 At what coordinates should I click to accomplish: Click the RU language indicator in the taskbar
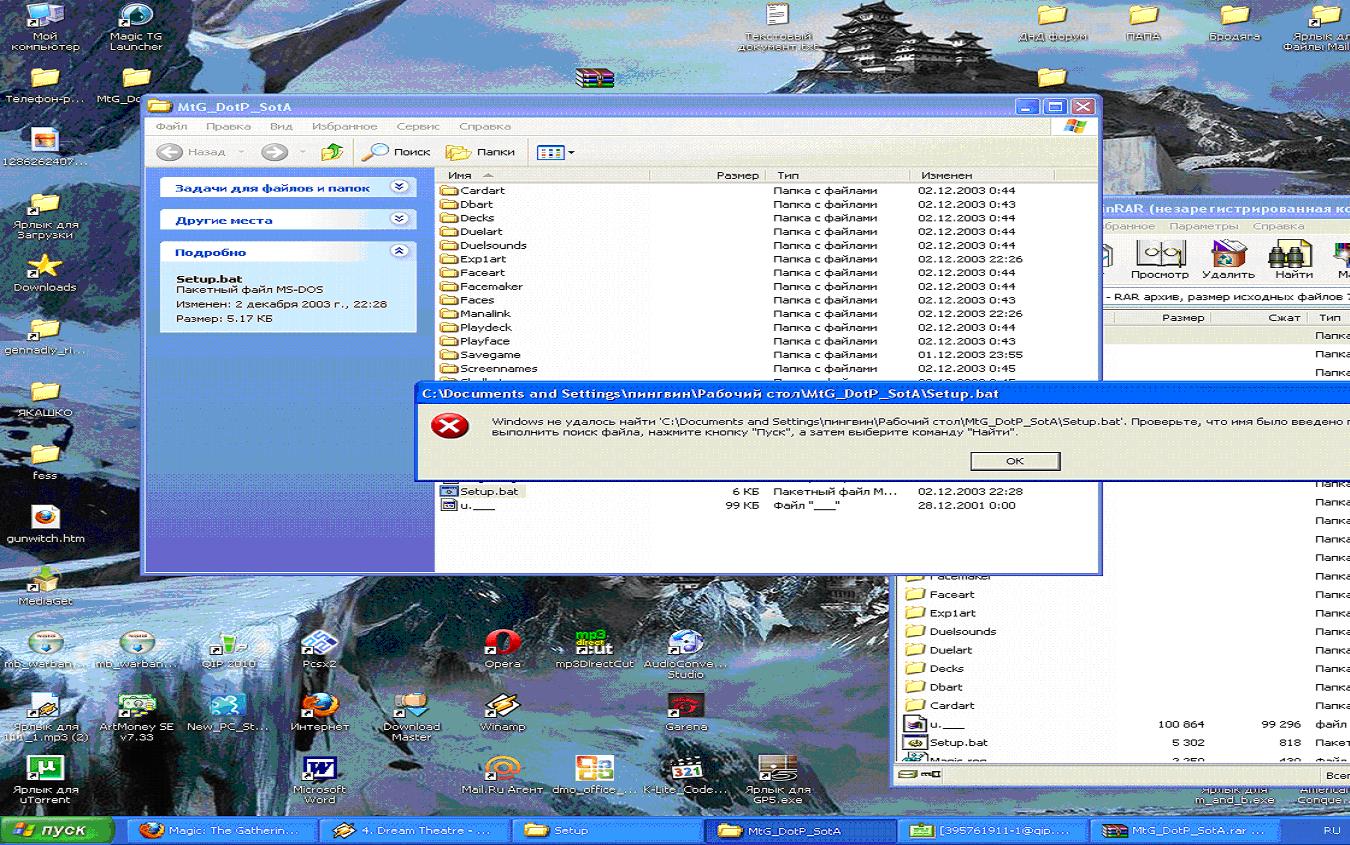tap(1332, 830)
